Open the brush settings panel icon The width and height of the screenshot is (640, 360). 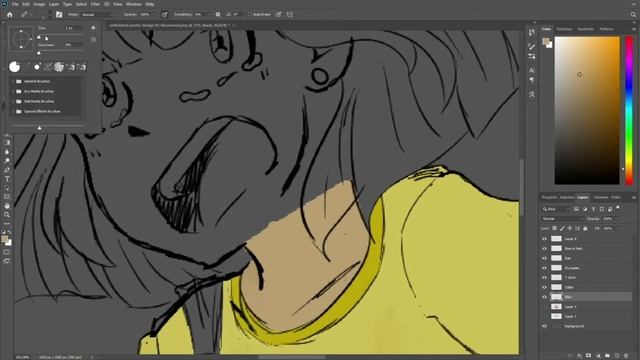(59, 14)
